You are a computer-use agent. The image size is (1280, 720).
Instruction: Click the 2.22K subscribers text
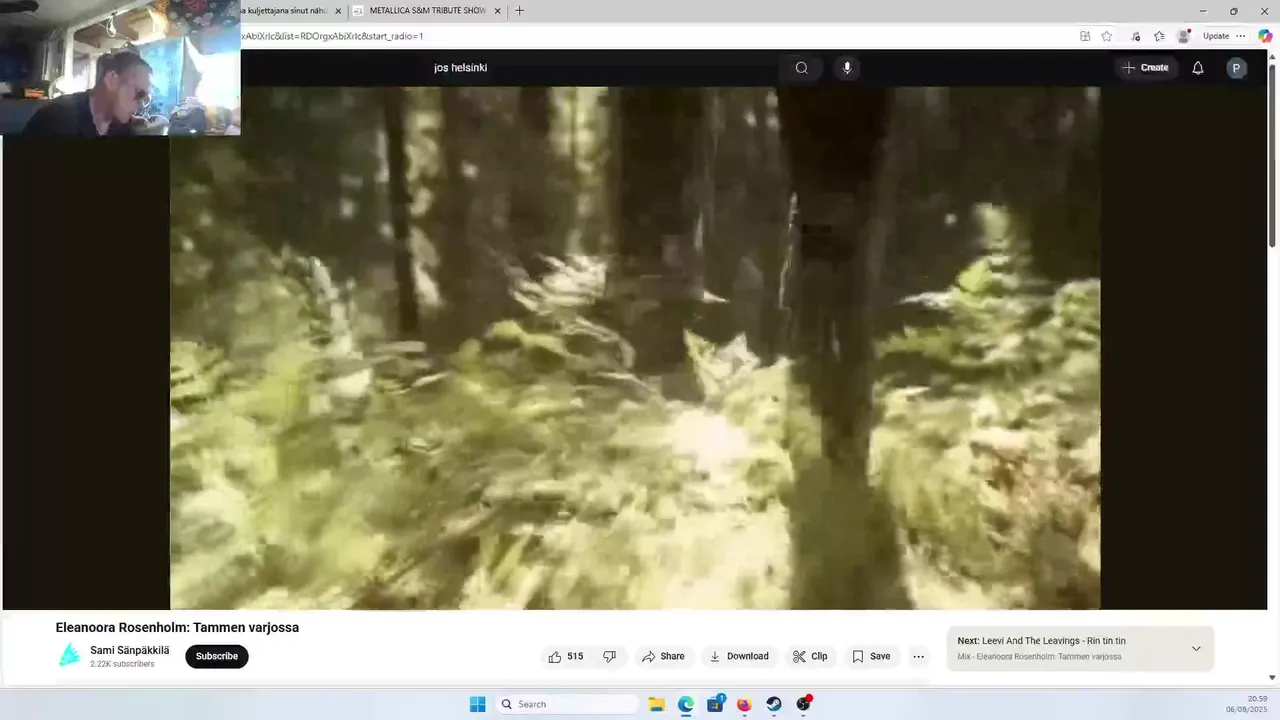(x=122, y=664)
